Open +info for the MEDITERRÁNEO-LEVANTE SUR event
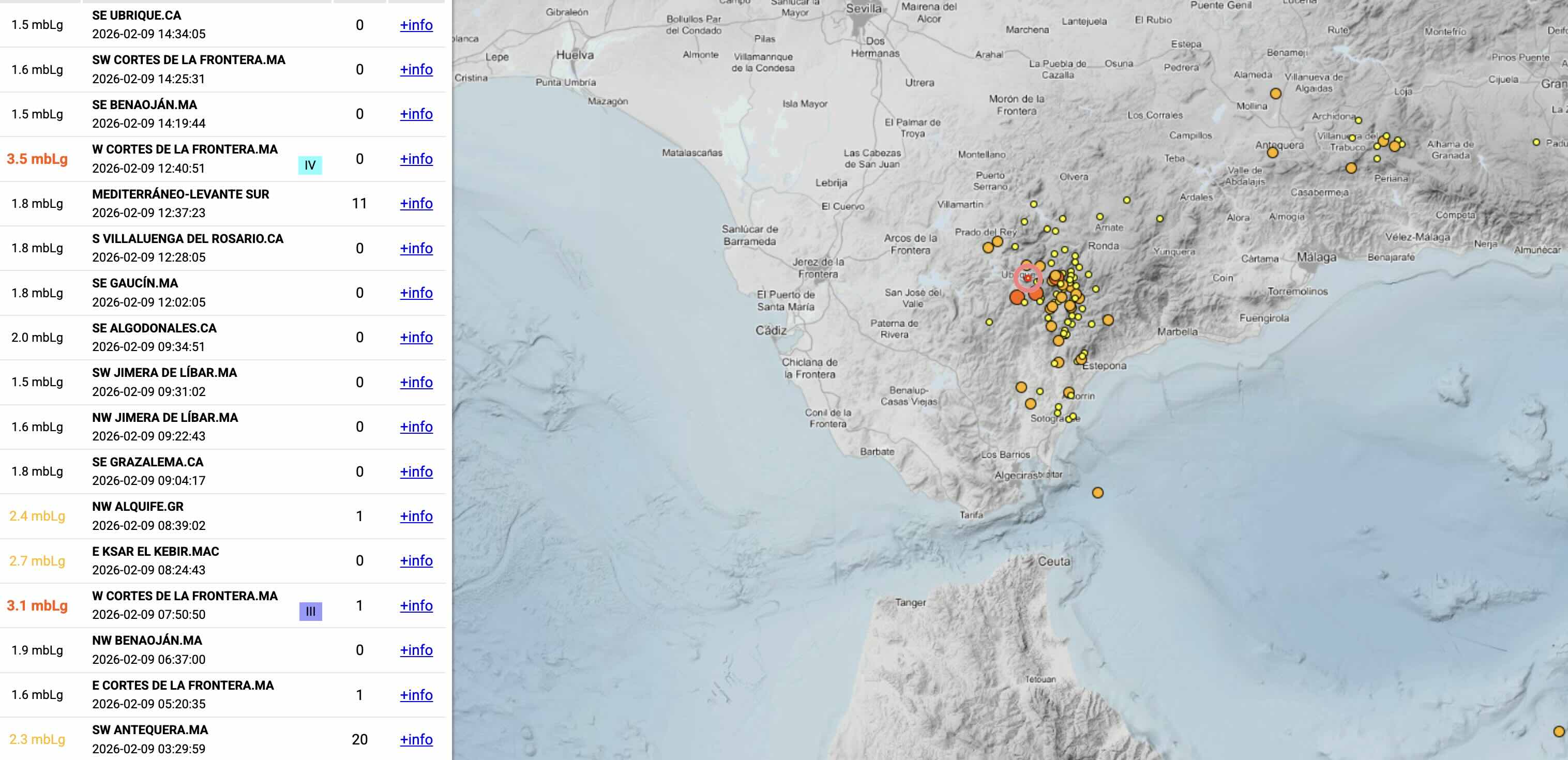1568x760 pixels. coord(416,203)
